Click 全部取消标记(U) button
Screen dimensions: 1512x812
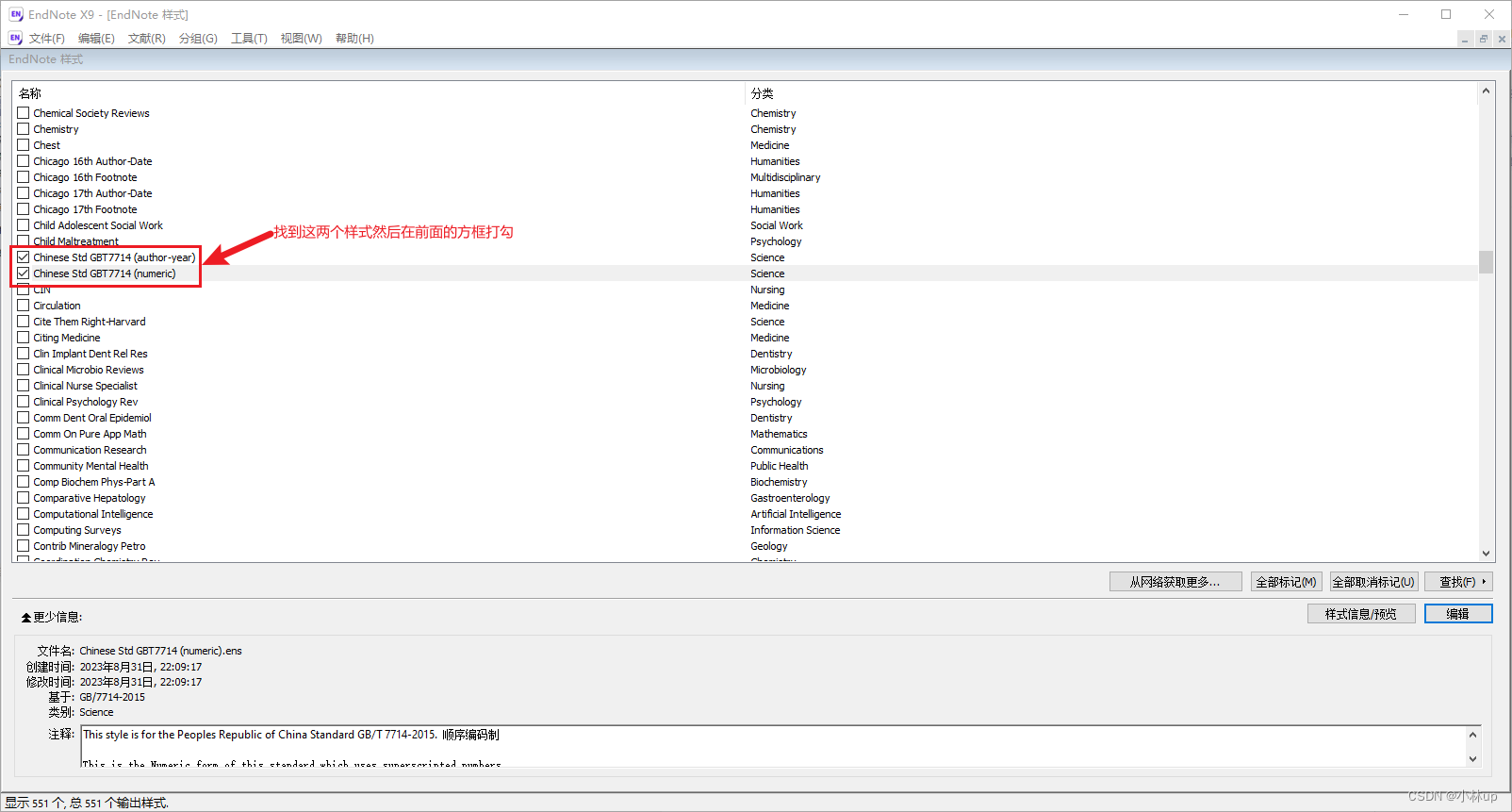(x=1373, y=582)
